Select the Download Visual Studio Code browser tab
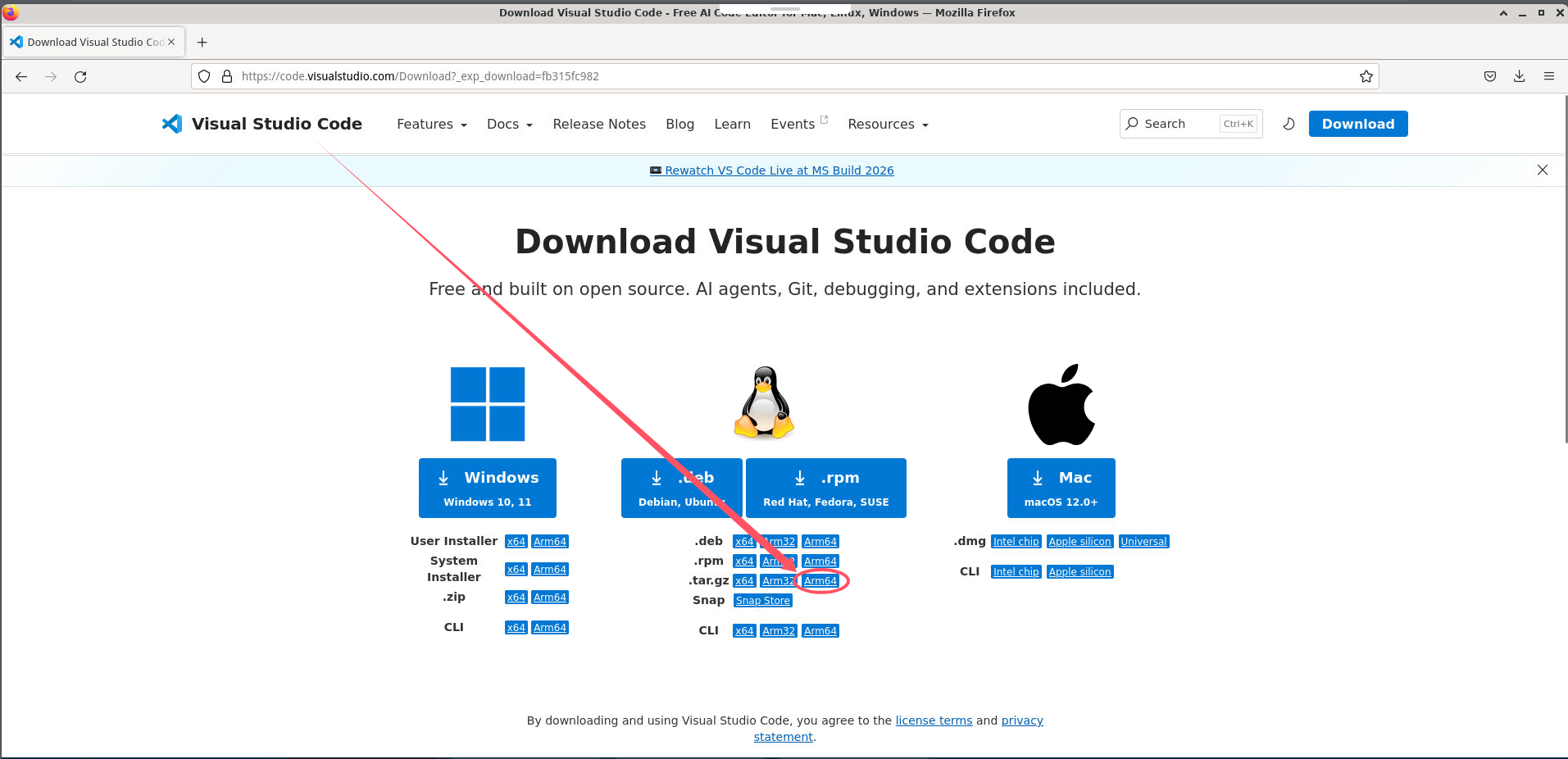 [x=94, y=42]
